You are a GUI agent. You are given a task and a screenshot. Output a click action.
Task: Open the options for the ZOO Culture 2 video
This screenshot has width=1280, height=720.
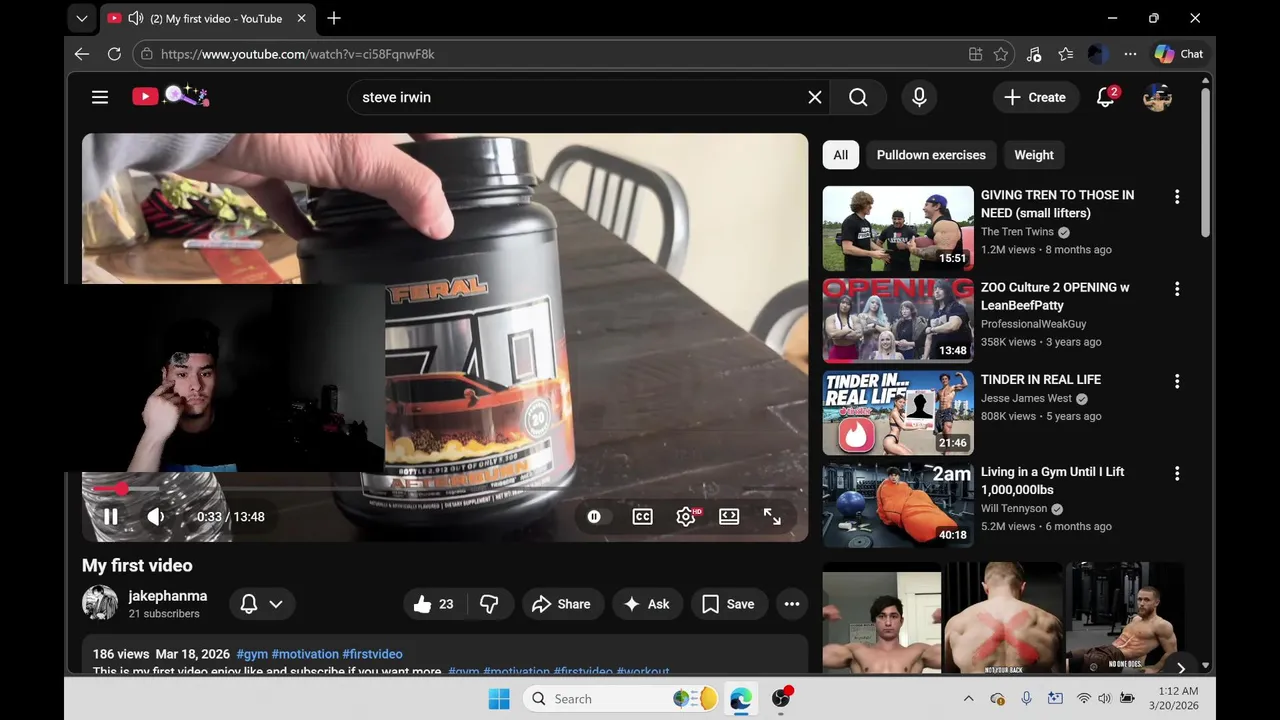tap(1177, 289)
